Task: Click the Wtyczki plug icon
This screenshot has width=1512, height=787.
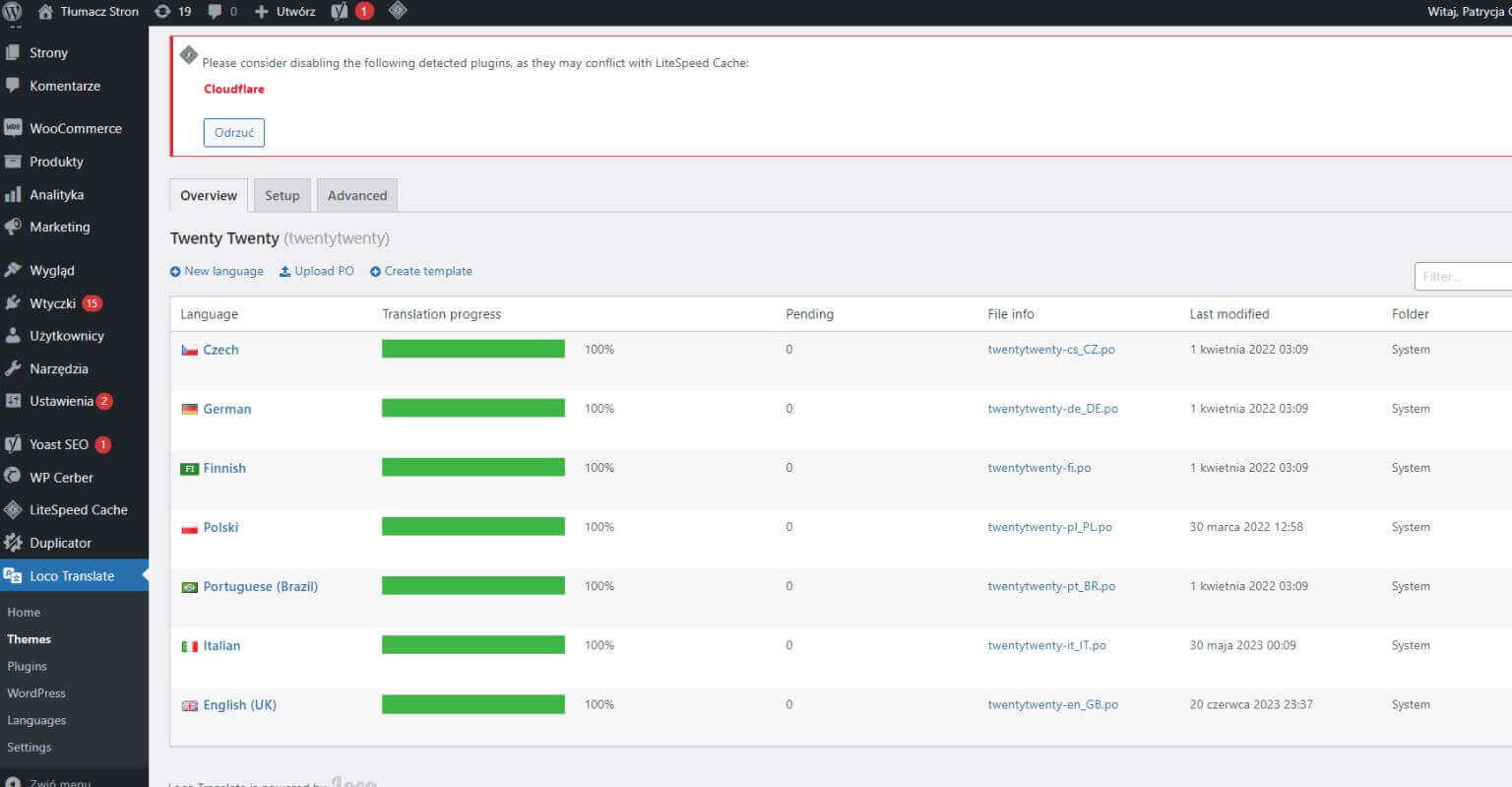Action: 13,303
